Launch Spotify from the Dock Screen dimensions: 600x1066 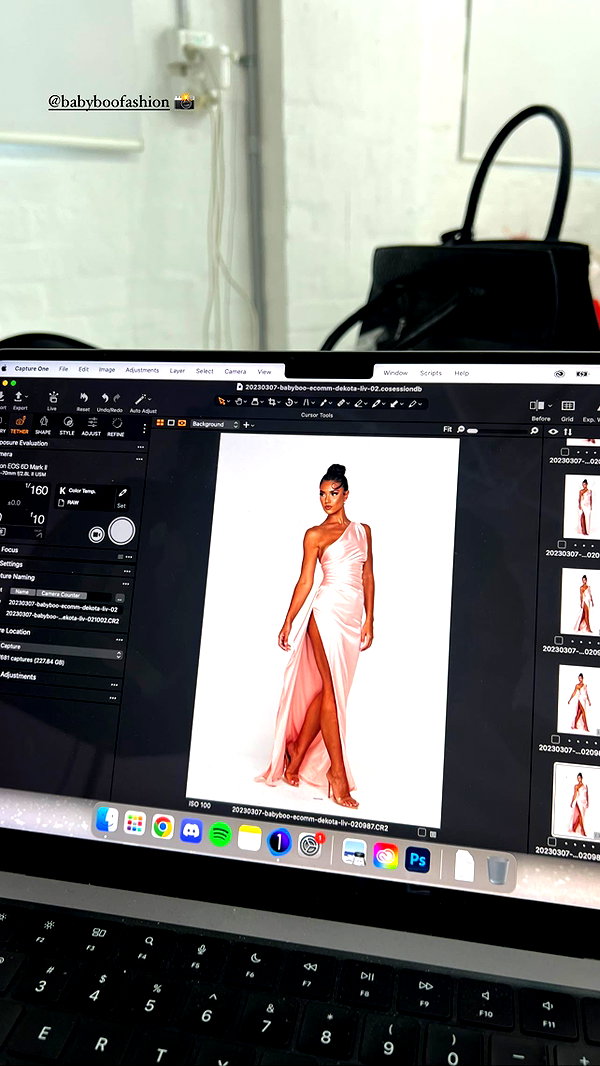click(x=220, y=834)
